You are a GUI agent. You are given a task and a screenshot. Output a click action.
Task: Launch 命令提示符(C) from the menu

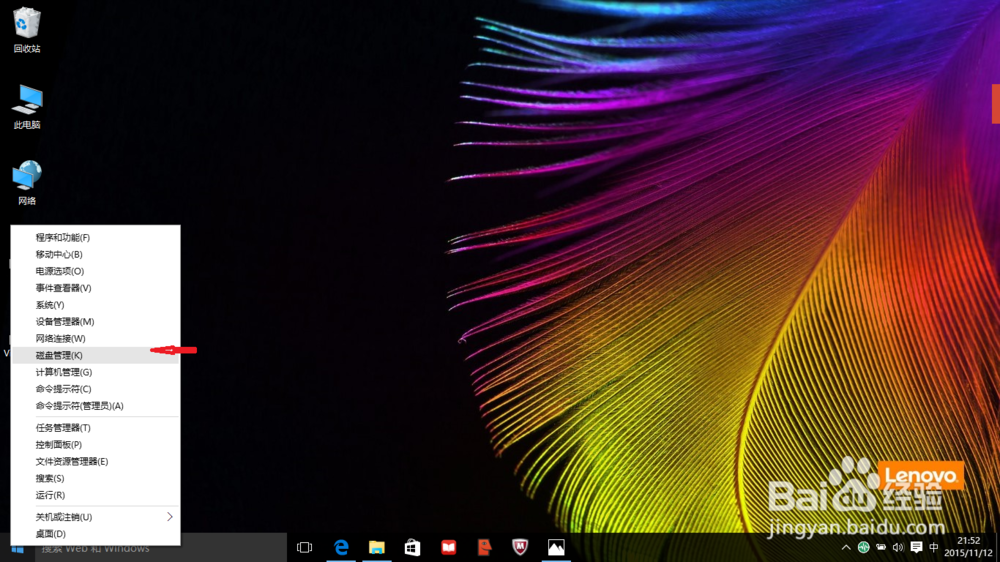(96, 388)
